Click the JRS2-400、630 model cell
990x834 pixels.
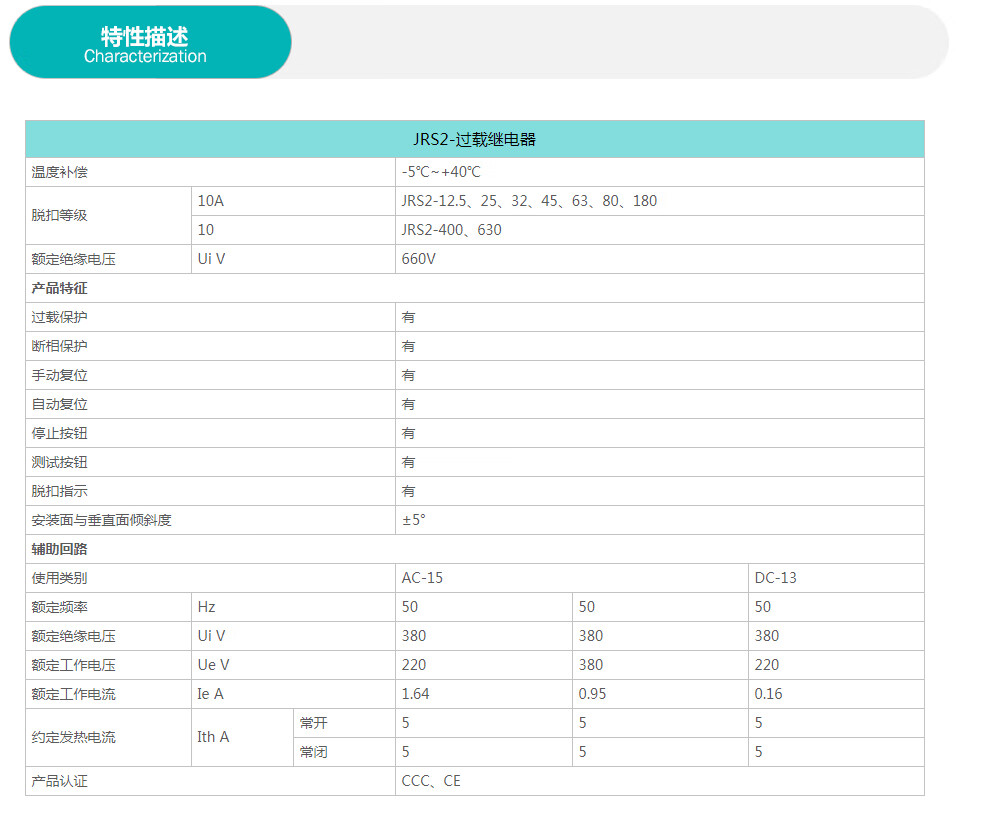pyautogui.click(x=451, y=230)
